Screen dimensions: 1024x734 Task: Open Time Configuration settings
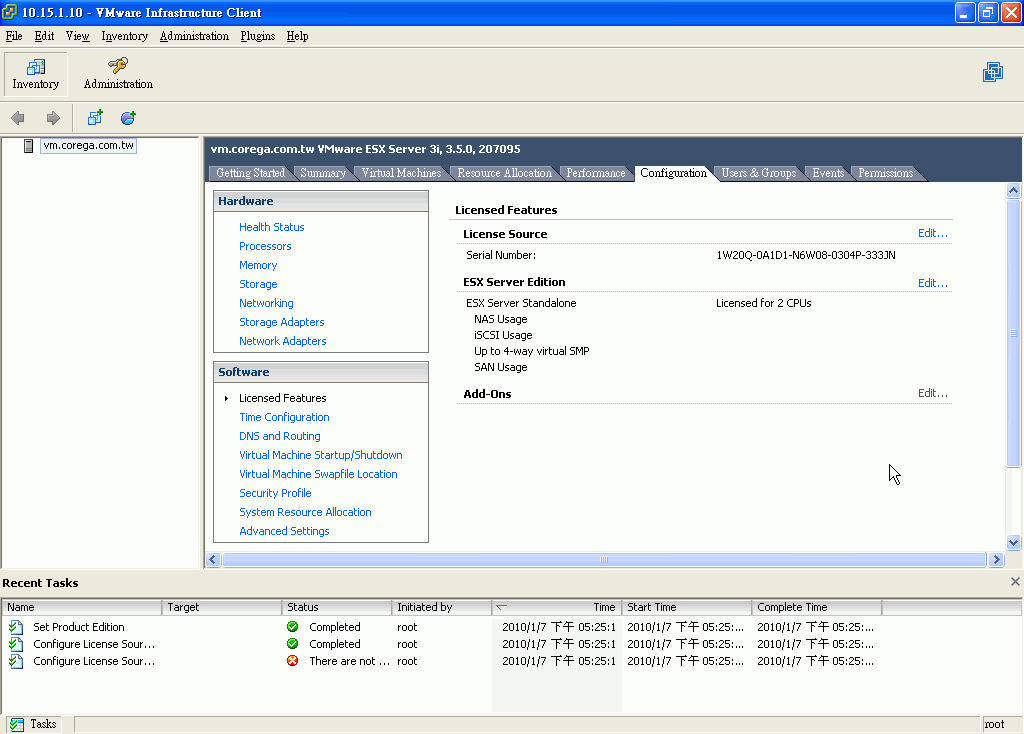[x=284, y=417]
